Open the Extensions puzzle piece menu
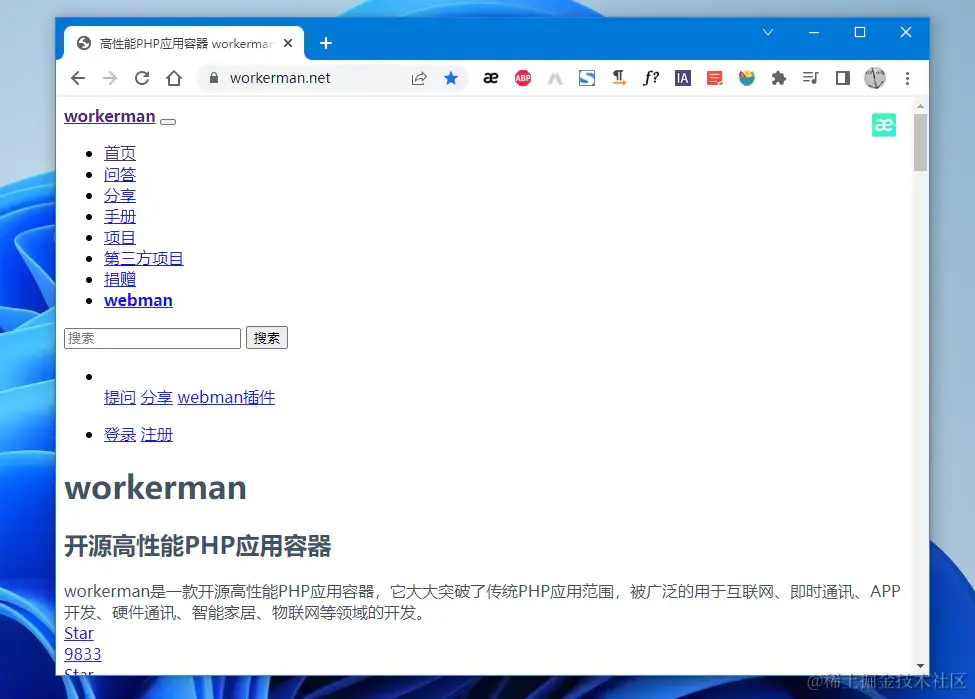The height and width of the screenshot is (699, 975). pos(779,78)
